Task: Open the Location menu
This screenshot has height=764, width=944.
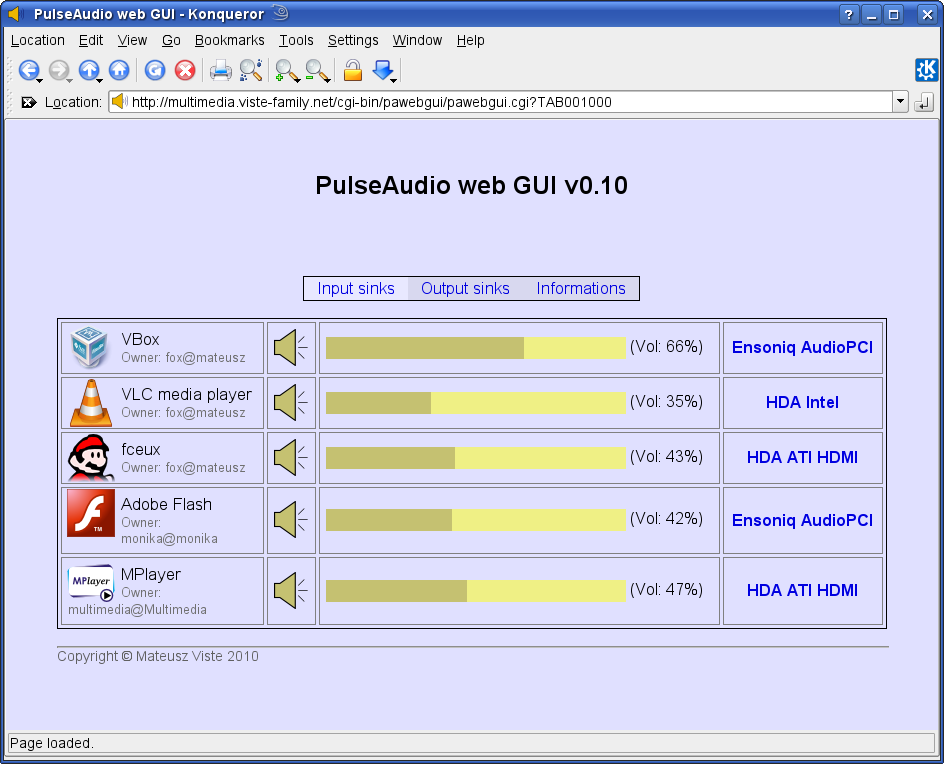Action: [x=38, y=40]
